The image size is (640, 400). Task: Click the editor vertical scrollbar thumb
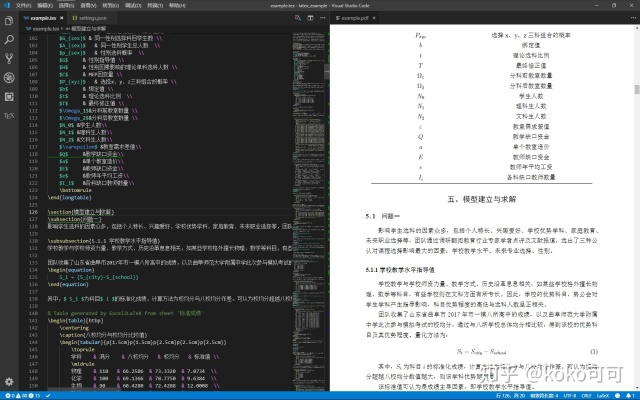pos(327,71)
